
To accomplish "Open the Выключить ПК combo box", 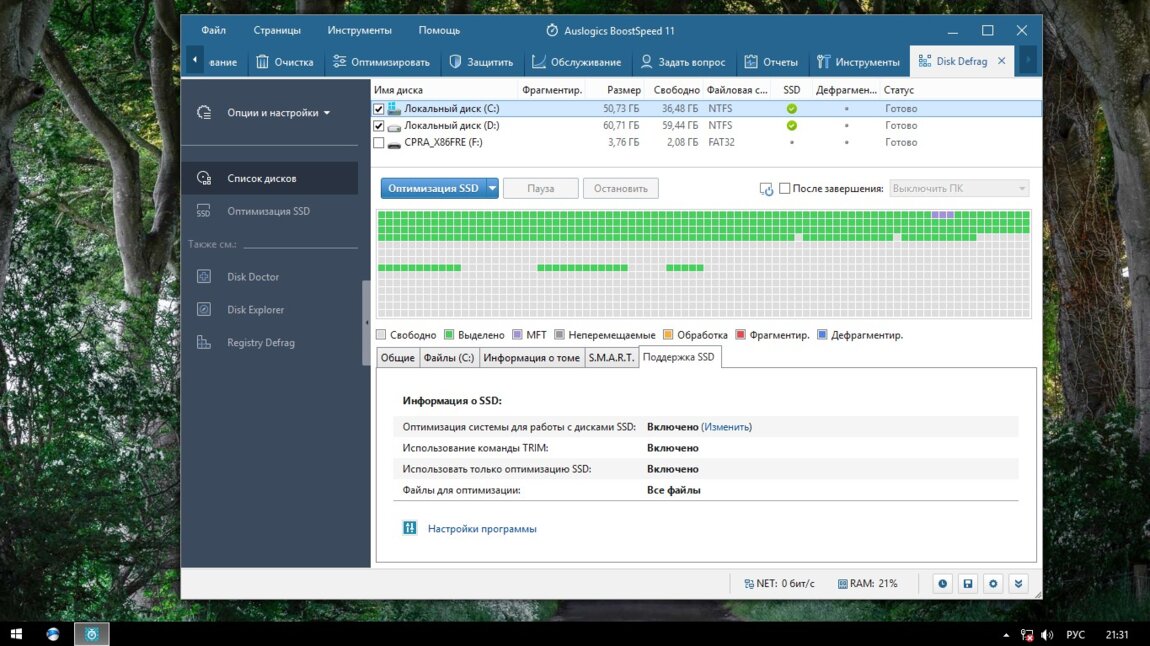I will 958,188.
